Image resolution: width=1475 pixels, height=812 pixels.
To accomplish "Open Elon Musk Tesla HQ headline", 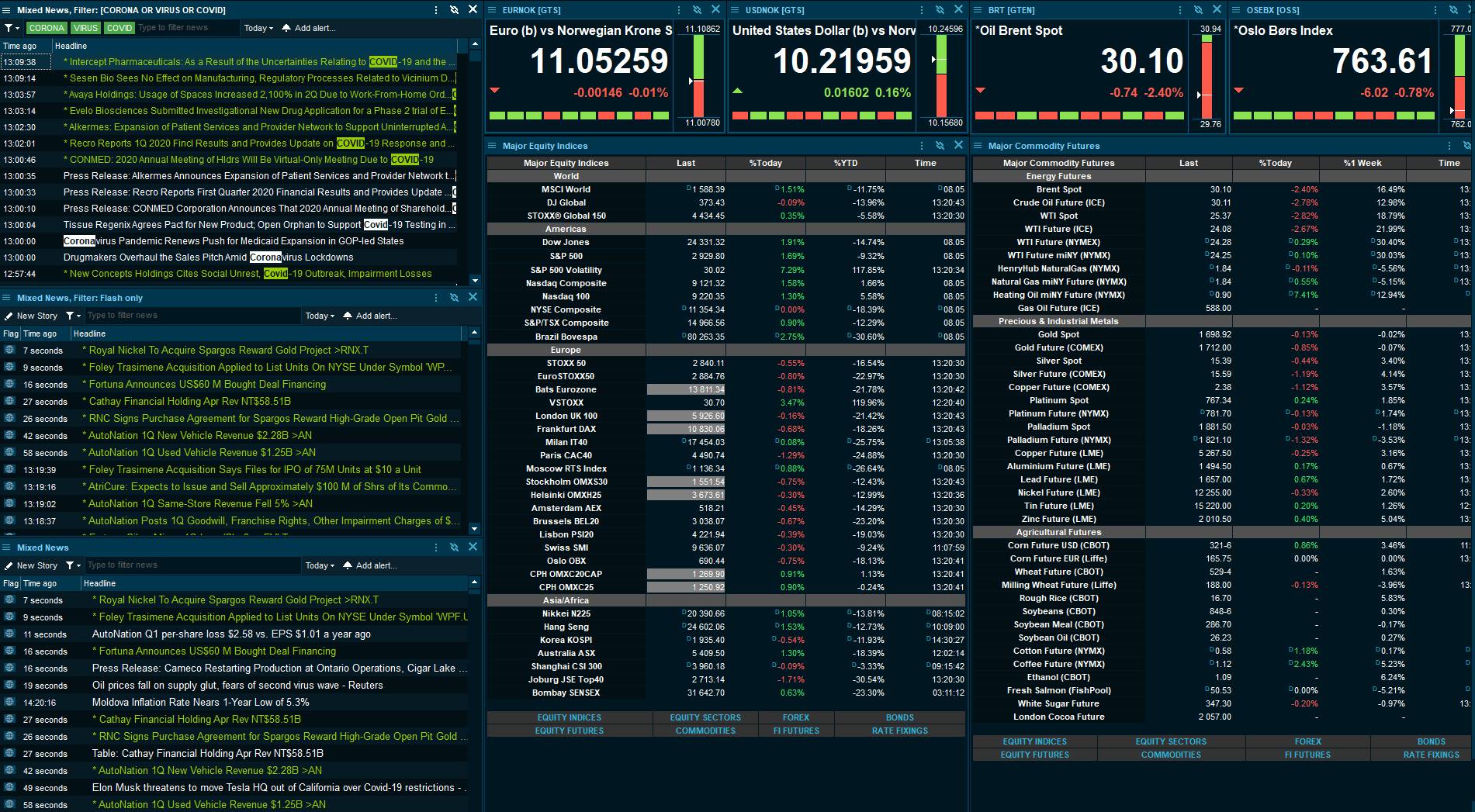I will (279, 787).
